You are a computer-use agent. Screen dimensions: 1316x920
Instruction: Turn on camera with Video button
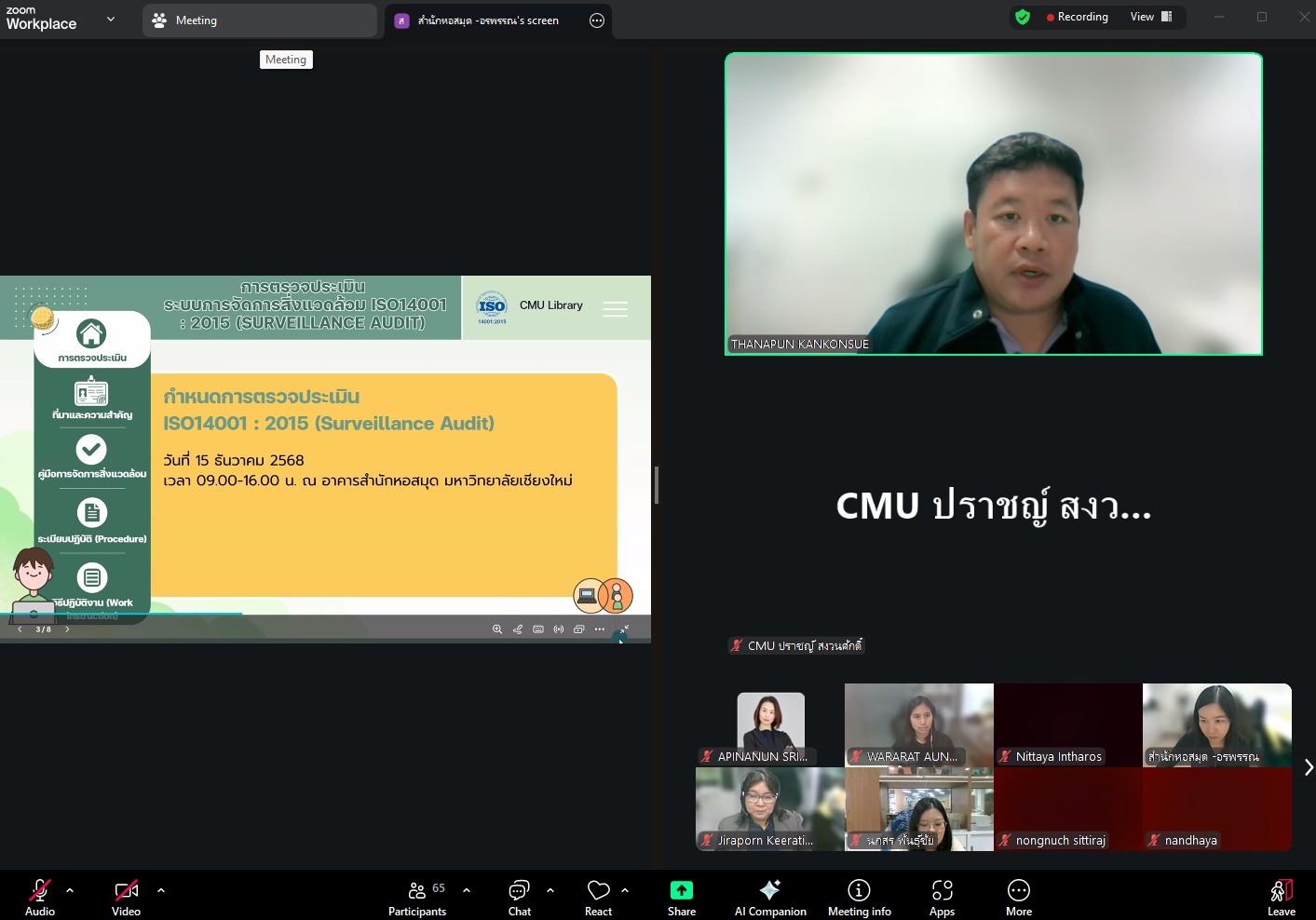point(126,897)
